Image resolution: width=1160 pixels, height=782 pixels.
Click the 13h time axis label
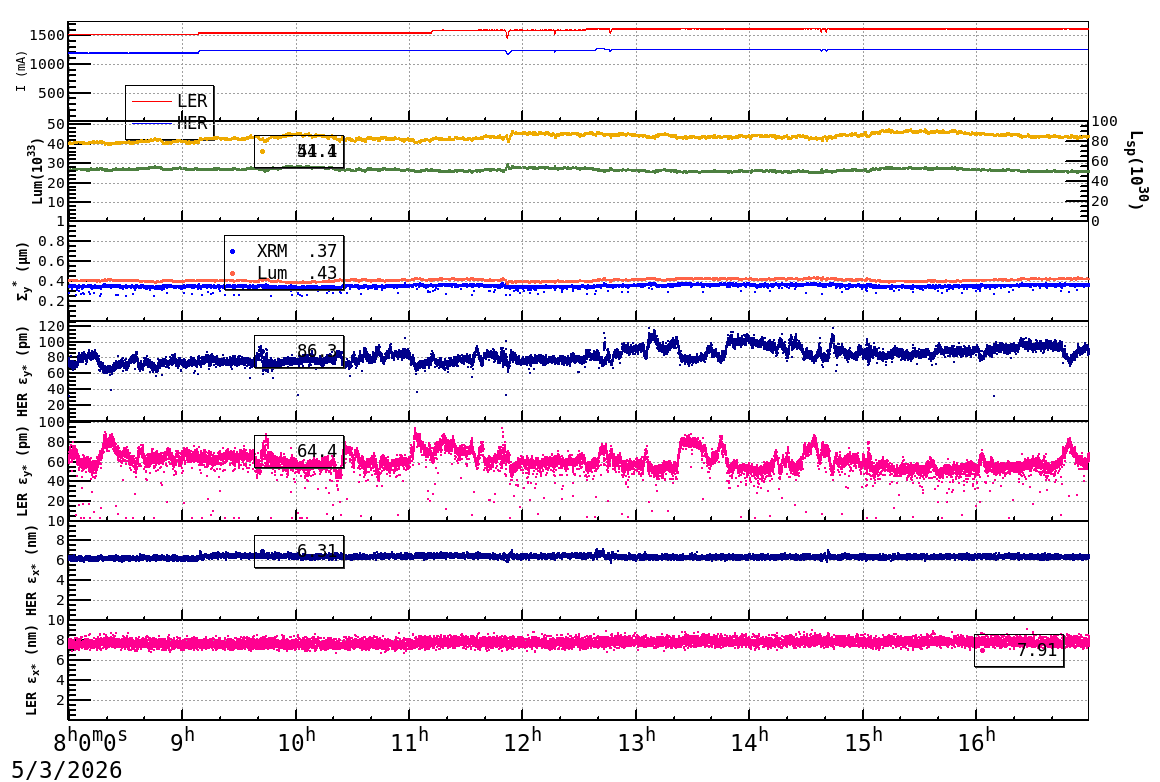[x=635, y=740]
